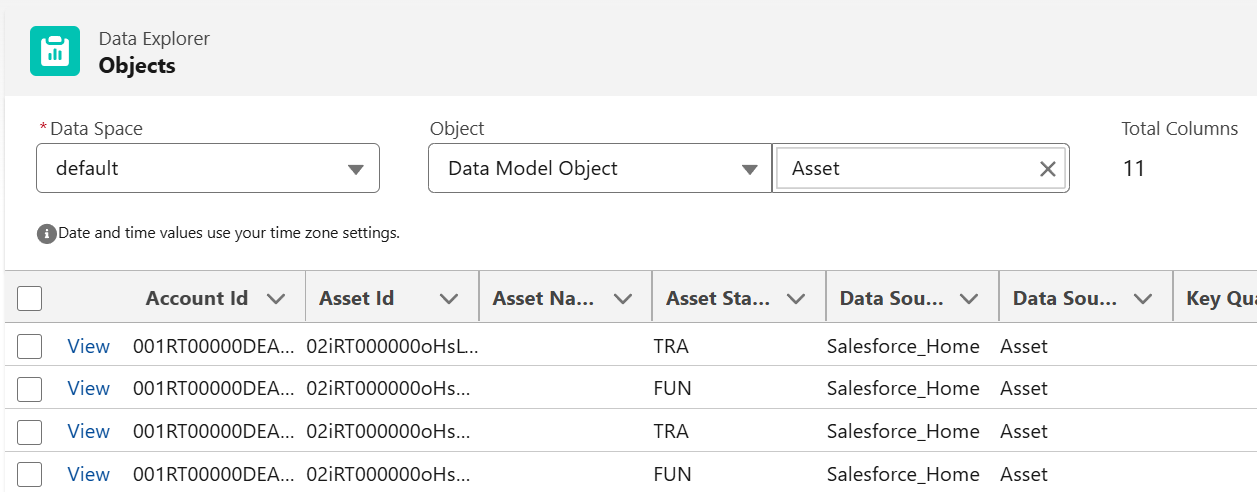Open the Asset Status column chevron menu

click(x=796, y=299)
